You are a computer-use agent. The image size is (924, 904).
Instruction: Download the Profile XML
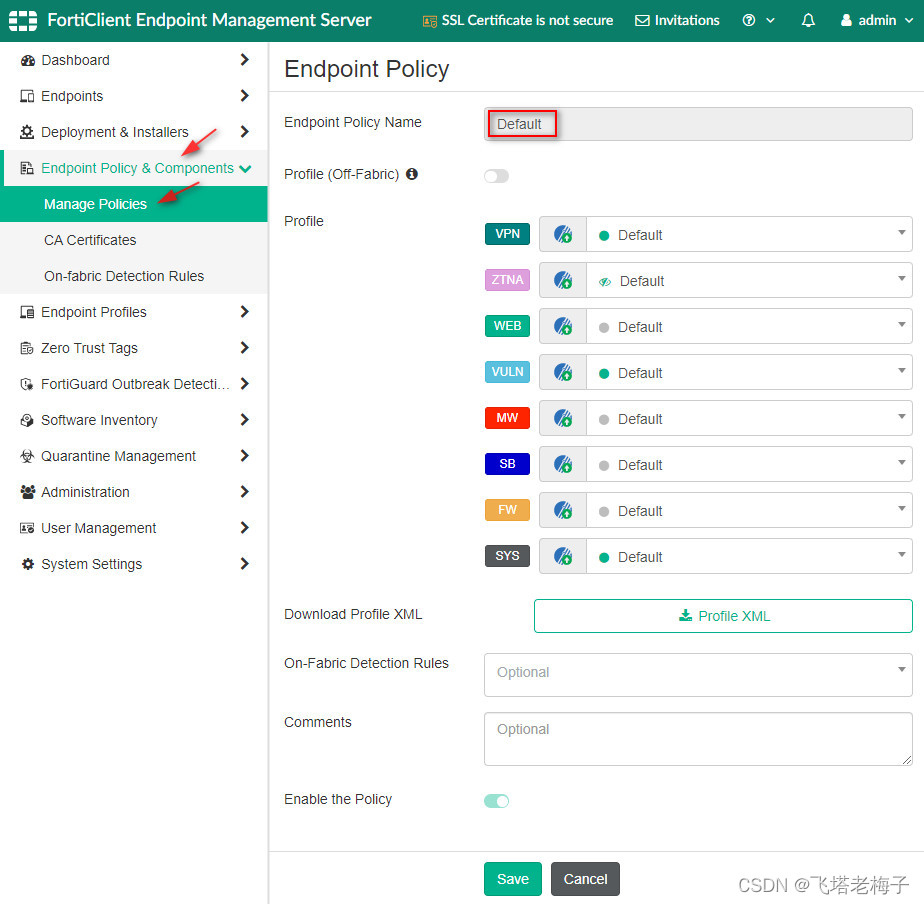(723, 616)
